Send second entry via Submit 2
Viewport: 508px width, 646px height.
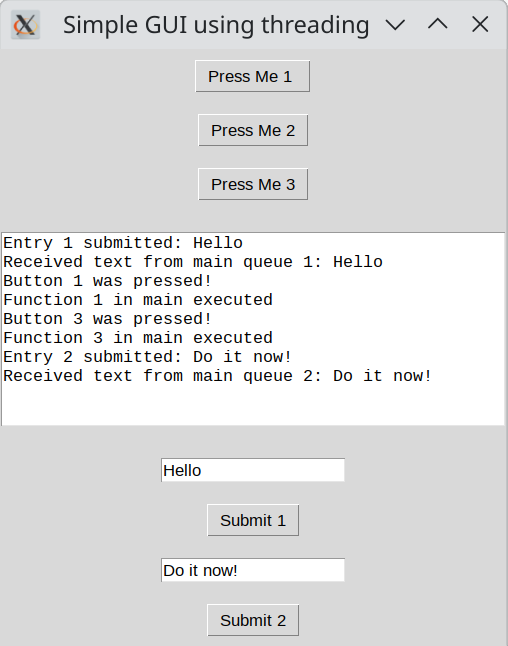click(253, 620)
